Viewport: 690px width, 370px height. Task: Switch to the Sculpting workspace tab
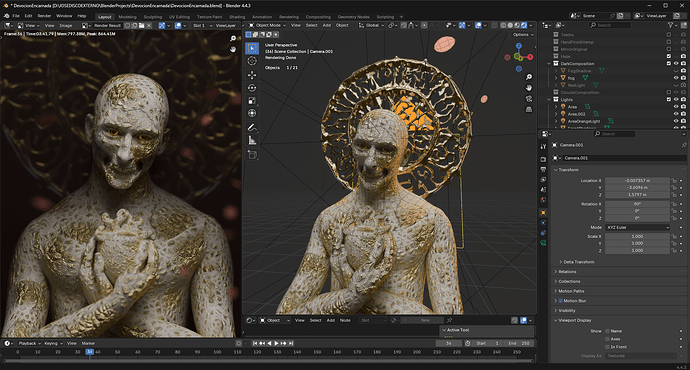[x=153, y=17]
